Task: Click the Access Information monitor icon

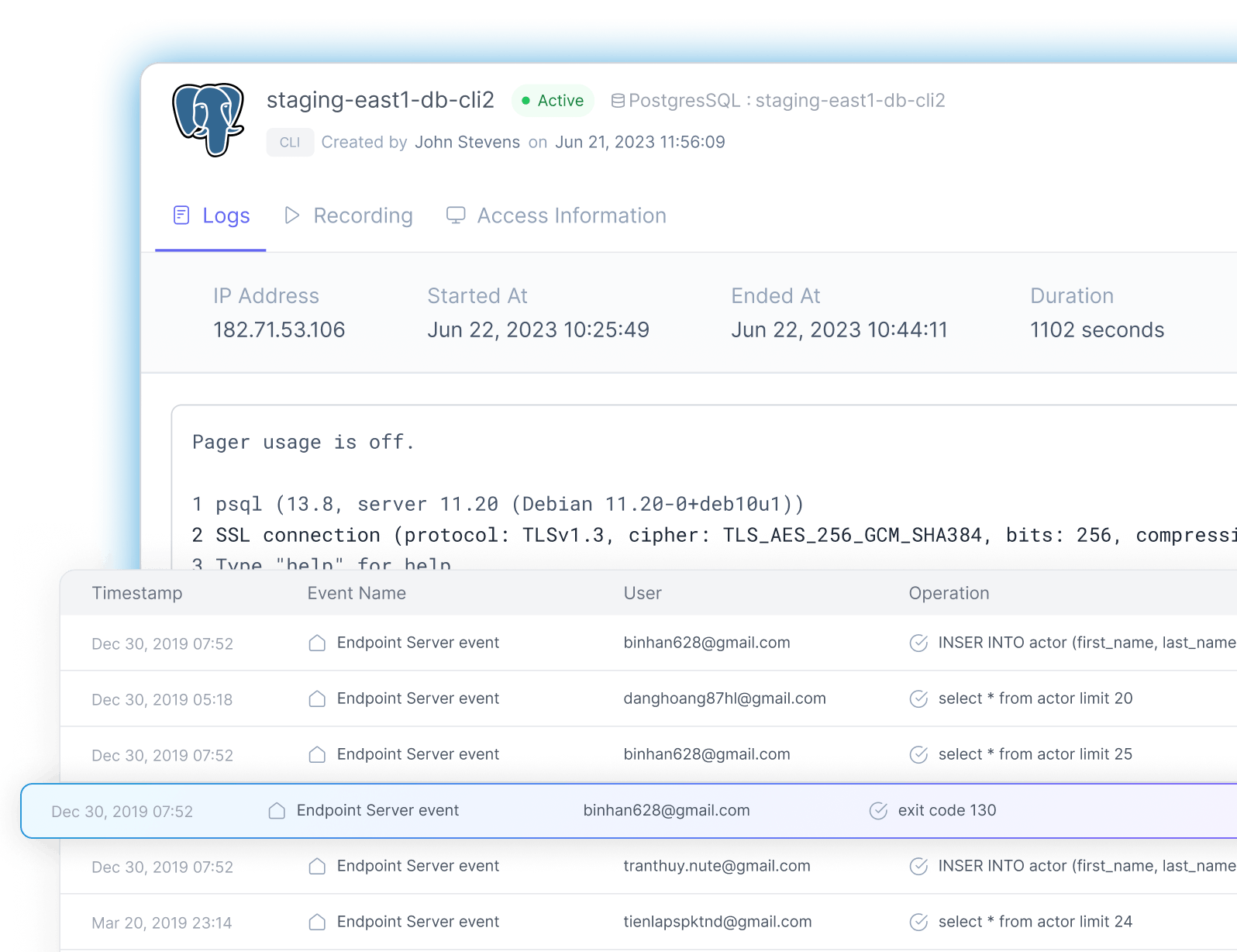Action: pos(456,216)
